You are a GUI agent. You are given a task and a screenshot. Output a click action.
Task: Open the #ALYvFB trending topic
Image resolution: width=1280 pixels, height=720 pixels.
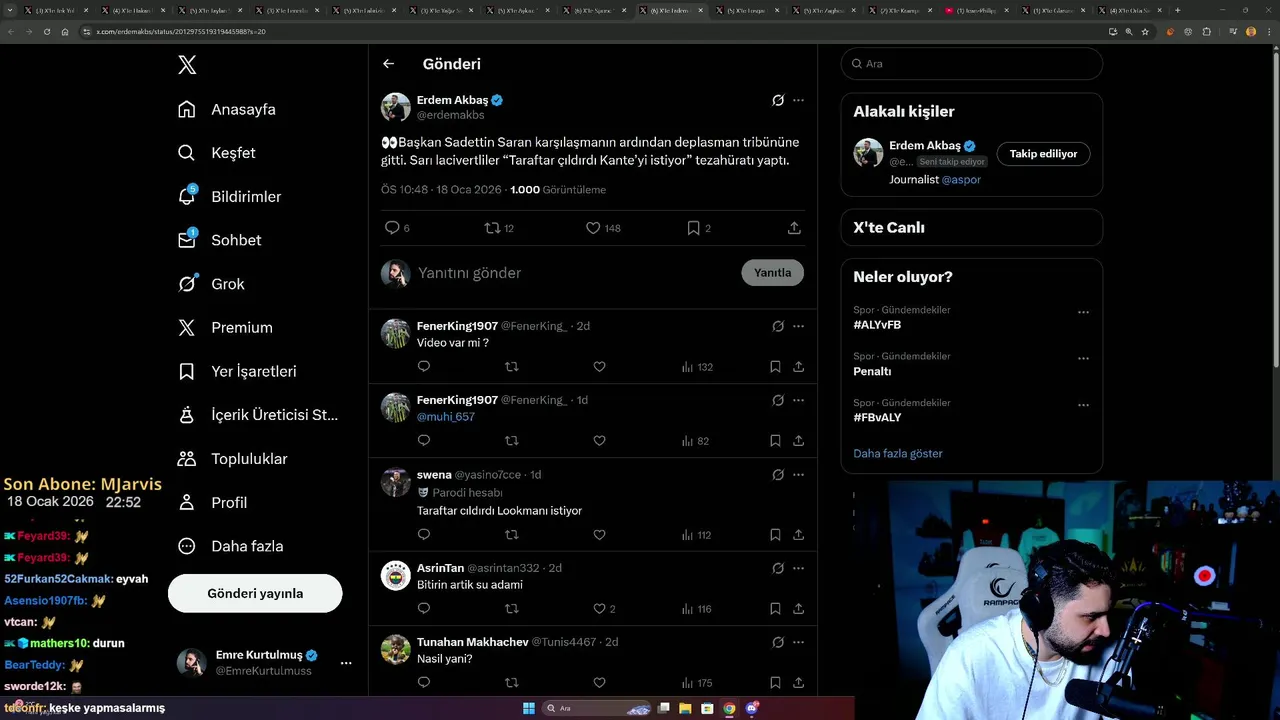click(877, 325)
